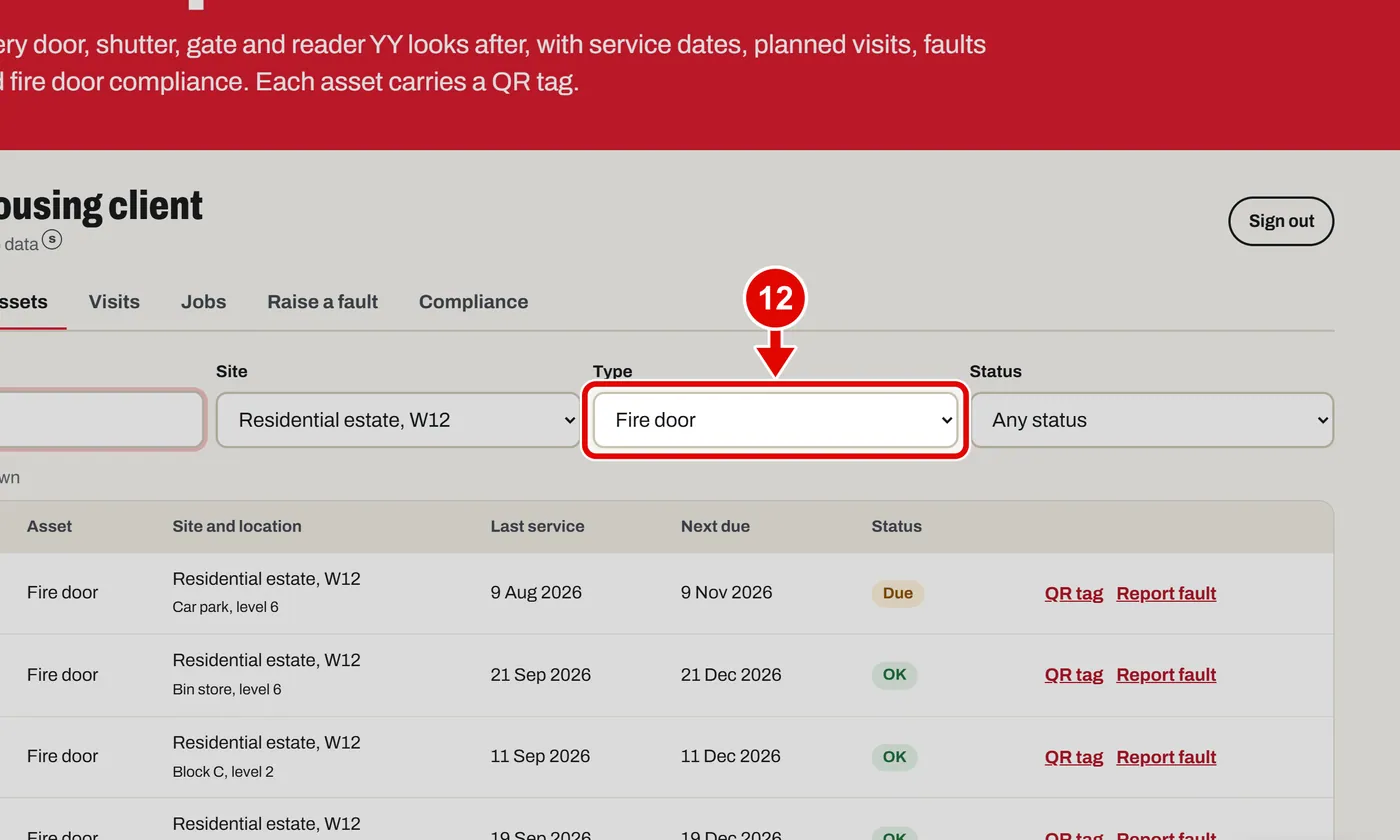This screenshot has height=840, width=1400.
Task: Select the 11 Sep 2026 last service date
Action: 540,756
